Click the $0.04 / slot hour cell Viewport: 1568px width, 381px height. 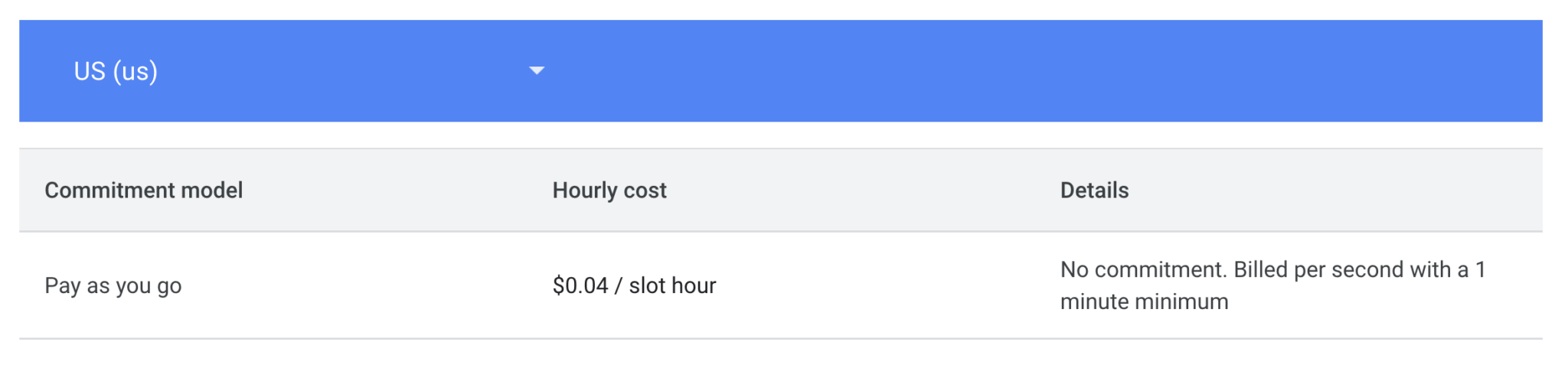coord(634,285)
